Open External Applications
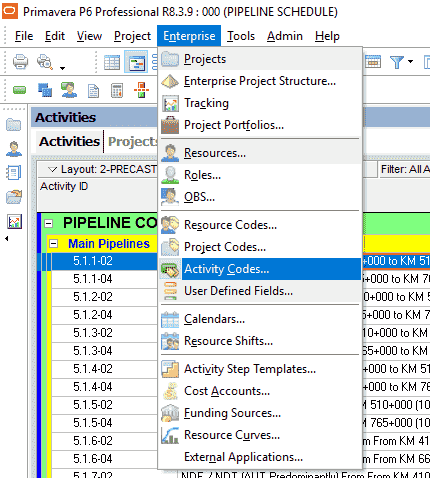This screenshot has width=430, height=478. pos(260,457)
